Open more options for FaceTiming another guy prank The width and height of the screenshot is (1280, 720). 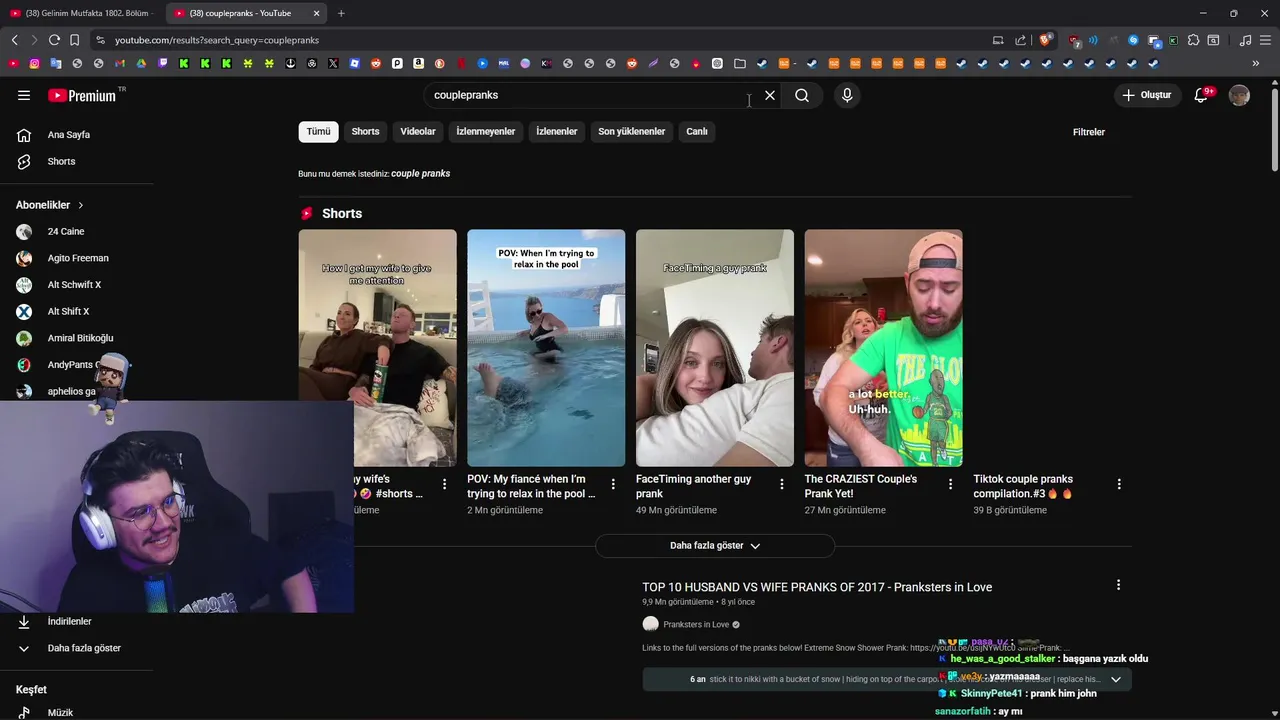coord(782,484)
